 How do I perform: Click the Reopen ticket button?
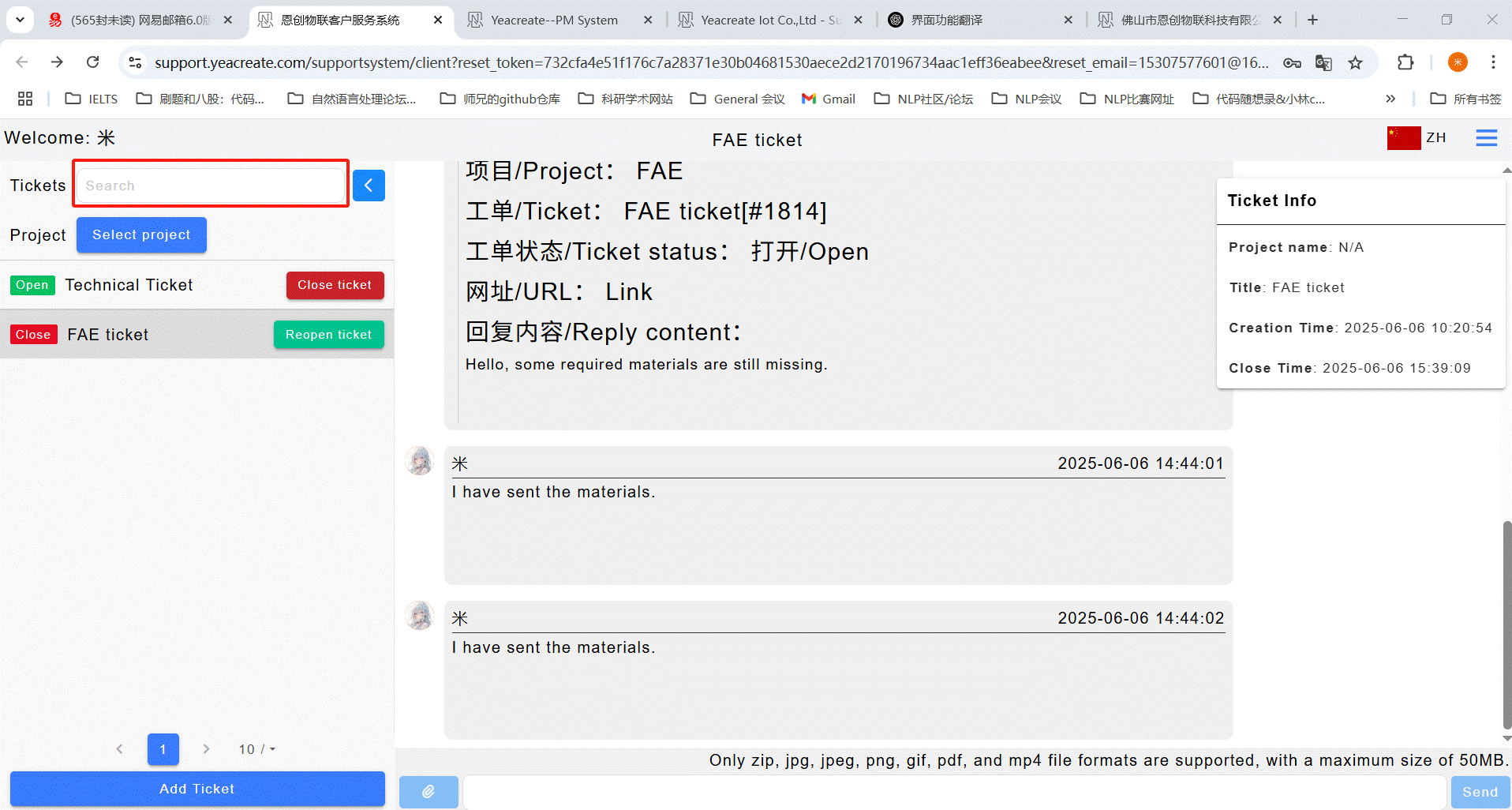[328, 335]
